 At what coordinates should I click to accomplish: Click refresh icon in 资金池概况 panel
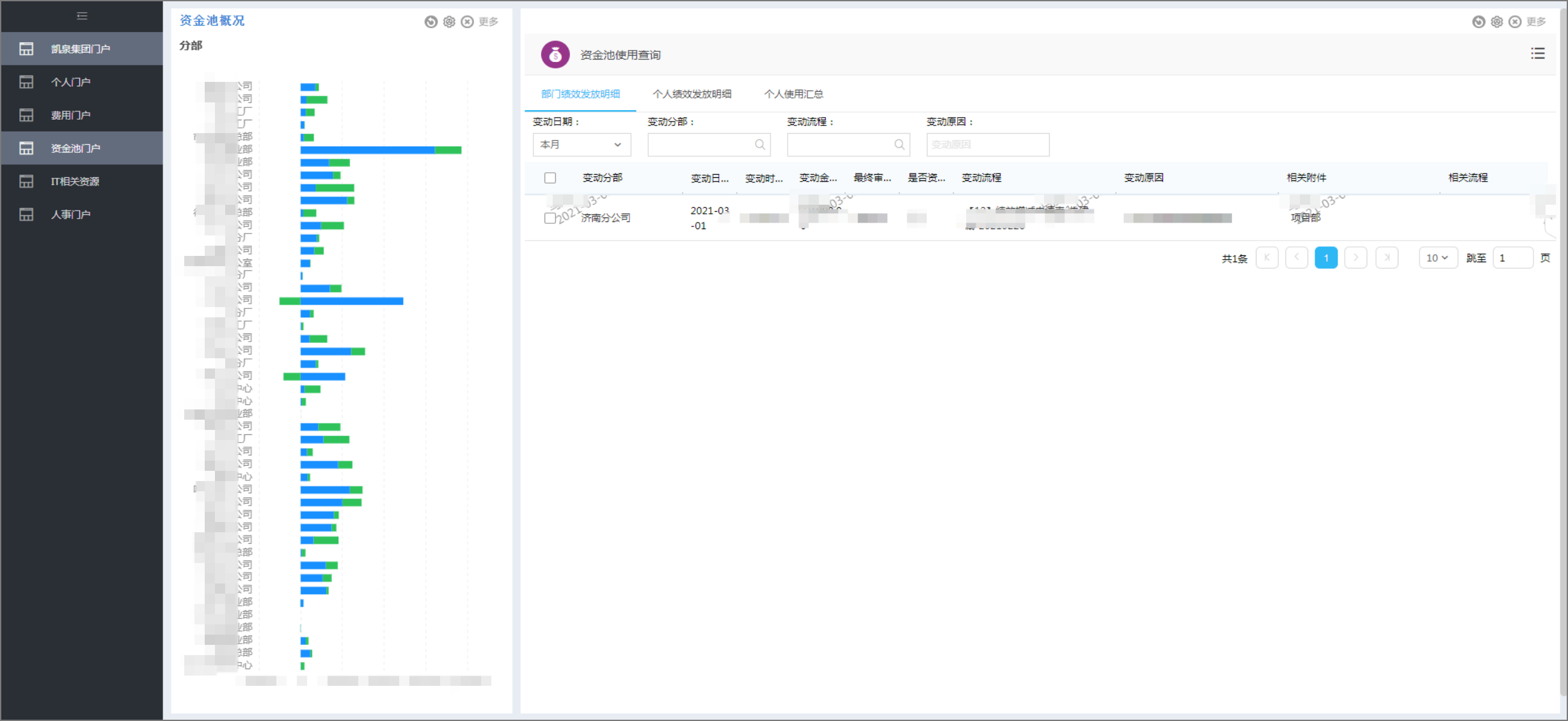coord(431,22)
